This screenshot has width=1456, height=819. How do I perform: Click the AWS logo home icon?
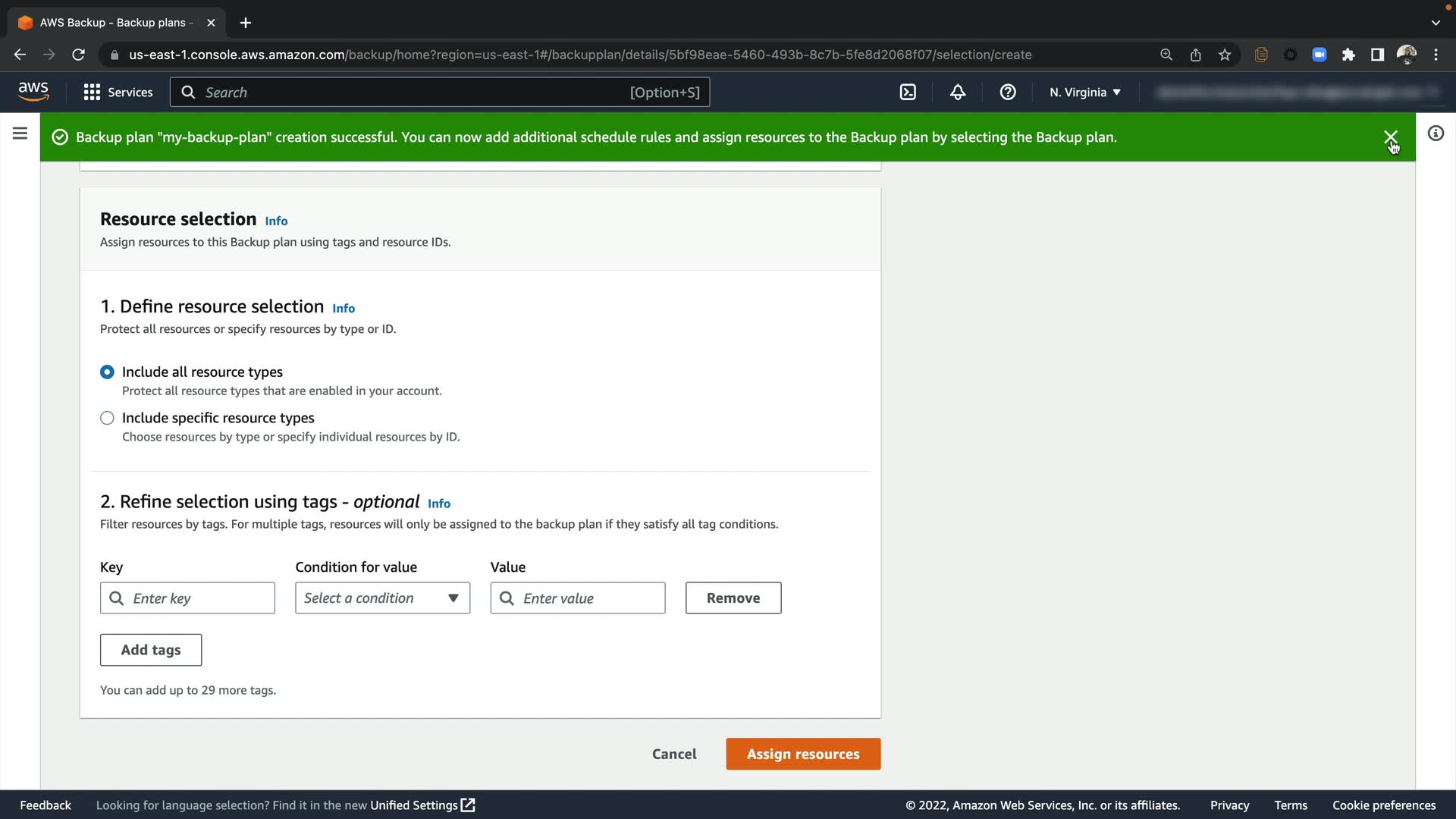pos(33,92)
